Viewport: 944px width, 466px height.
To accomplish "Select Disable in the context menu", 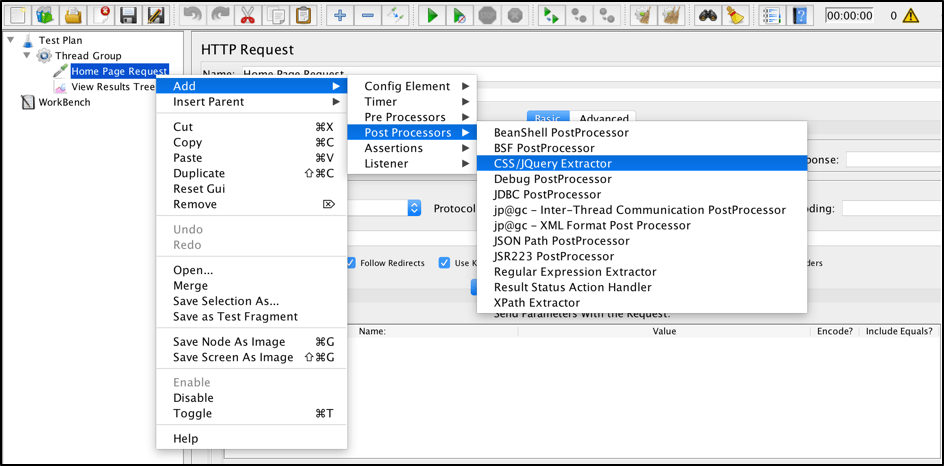I will [x=252, y=398].
